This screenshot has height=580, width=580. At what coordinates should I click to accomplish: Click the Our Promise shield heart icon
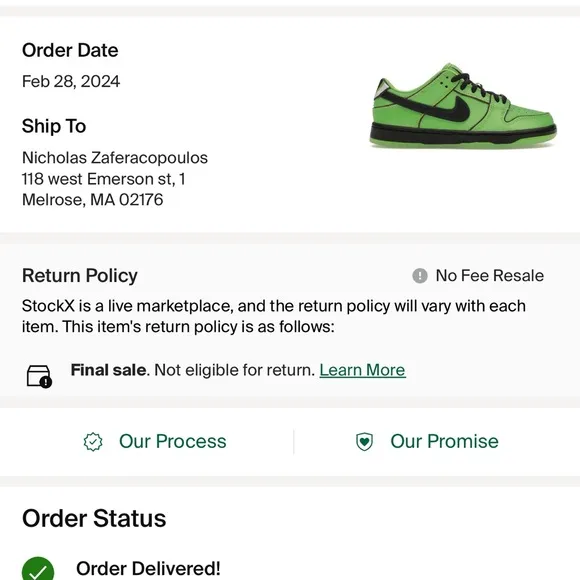[364, 442]
